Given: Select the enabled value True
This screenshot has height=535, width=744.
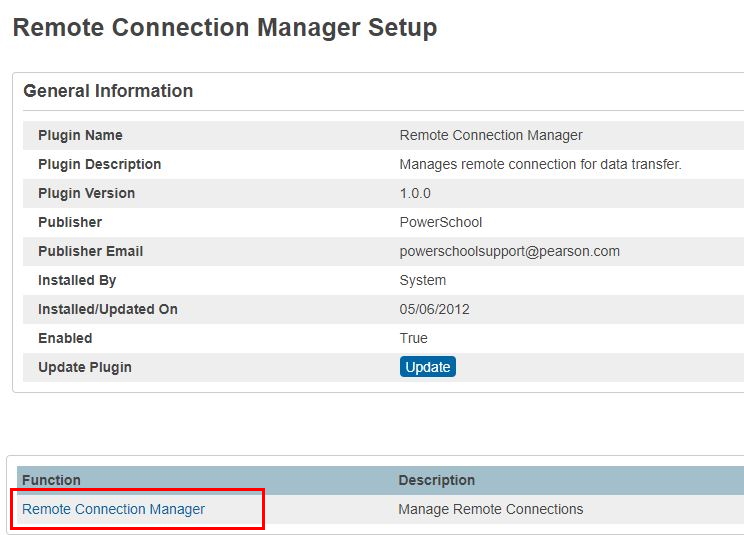Looking at the screenshot, I should (x=413, y=338).
